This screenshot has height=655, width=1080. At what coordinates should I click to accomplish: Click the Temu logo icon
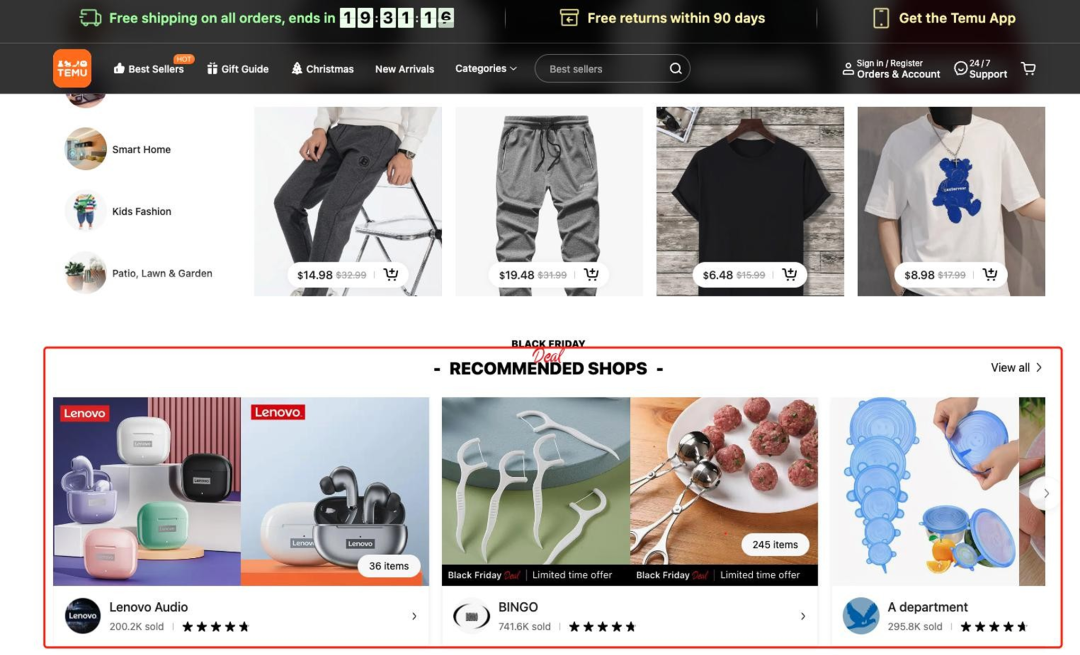72,68
